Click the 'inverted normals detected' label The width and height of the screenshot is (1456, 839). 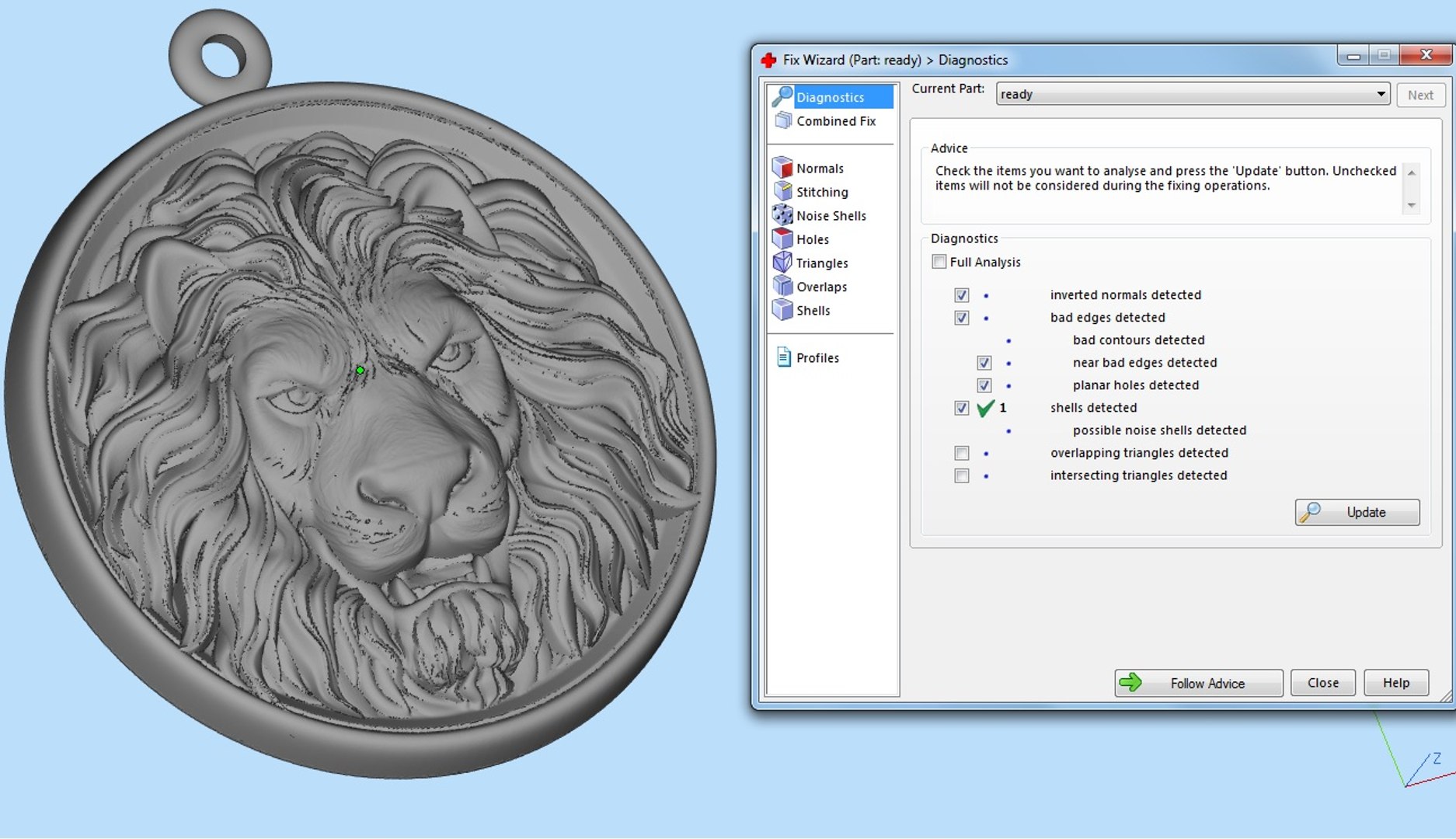[1125, 295]
